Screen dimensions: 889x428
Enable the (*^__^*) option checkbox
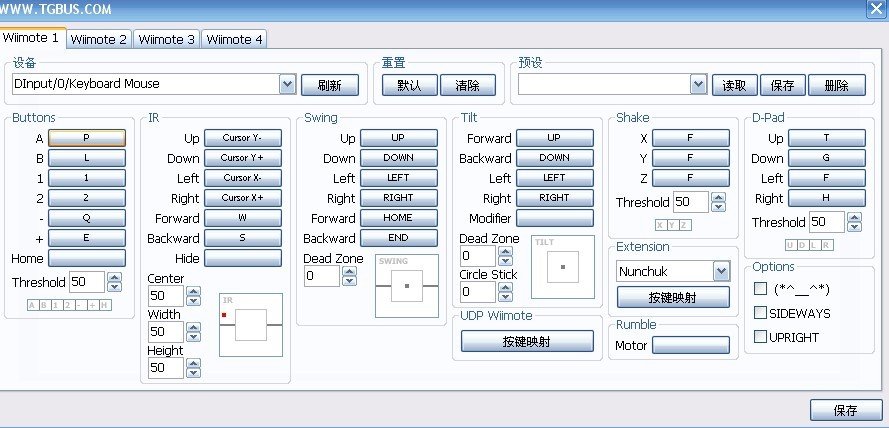[761, 289]
